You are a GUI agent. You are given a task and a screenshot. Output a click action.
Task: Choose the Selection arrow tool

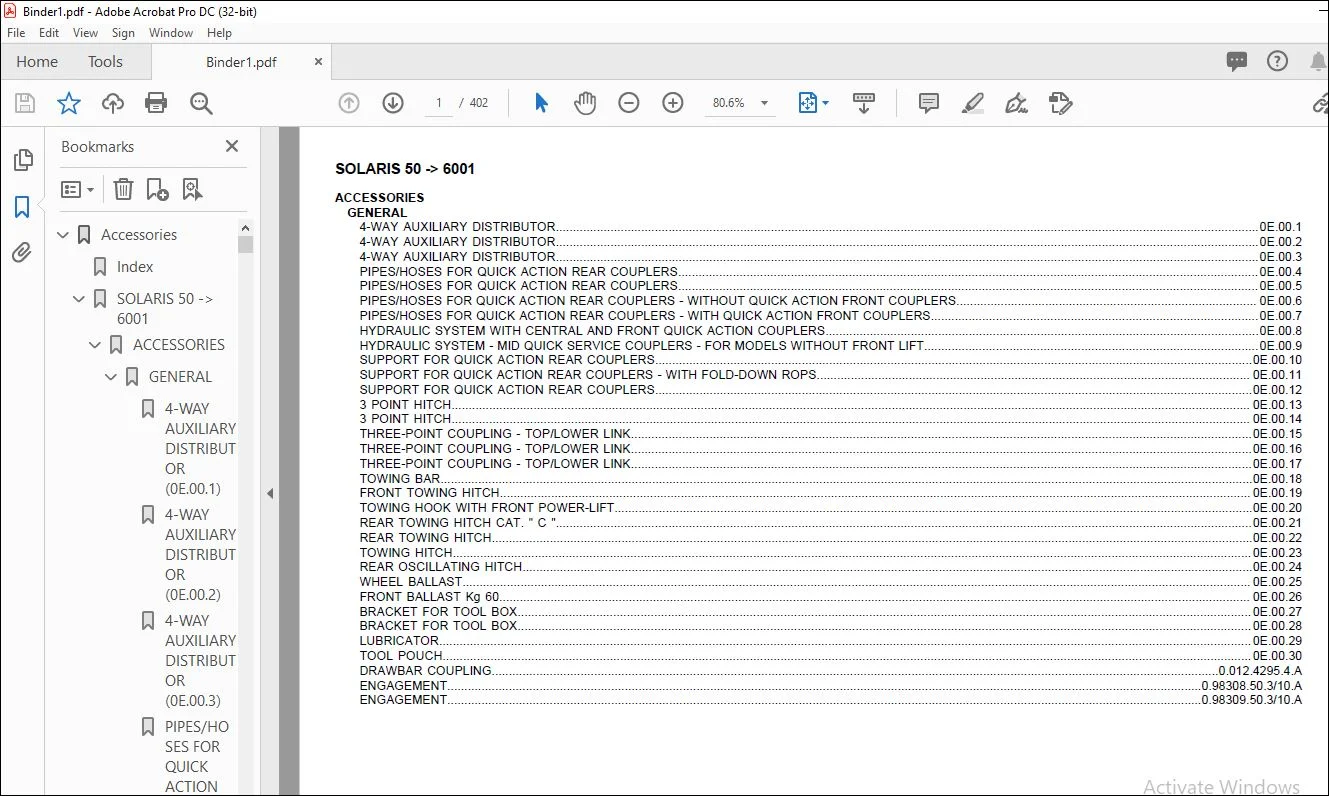point(541,103)
